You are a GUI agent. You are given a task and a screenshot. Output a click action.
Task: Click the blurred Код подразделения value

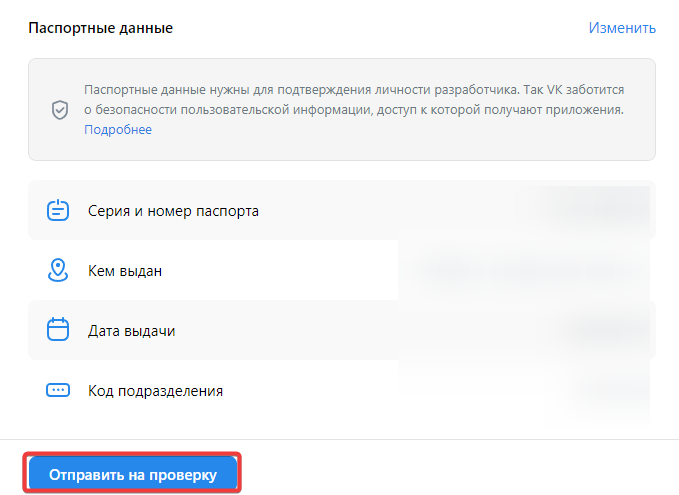611,391
